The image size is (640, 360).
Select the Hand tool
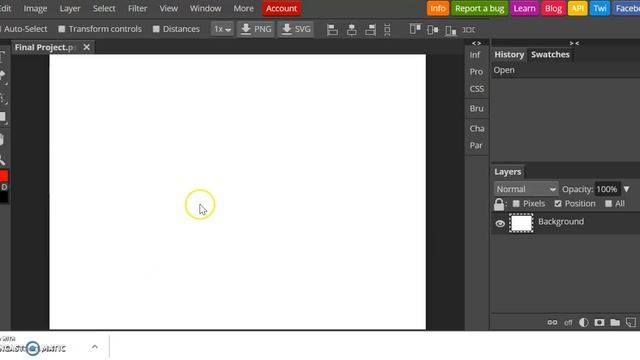click(2, 140)
